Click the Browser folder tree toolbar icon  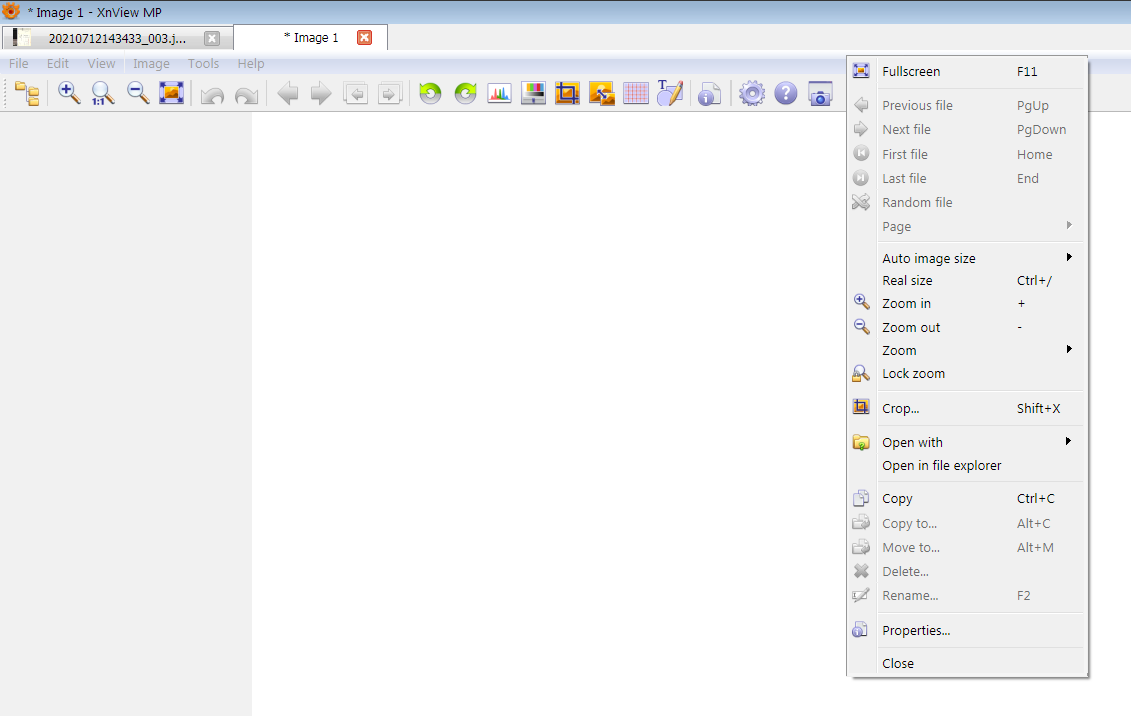point(28,94)
